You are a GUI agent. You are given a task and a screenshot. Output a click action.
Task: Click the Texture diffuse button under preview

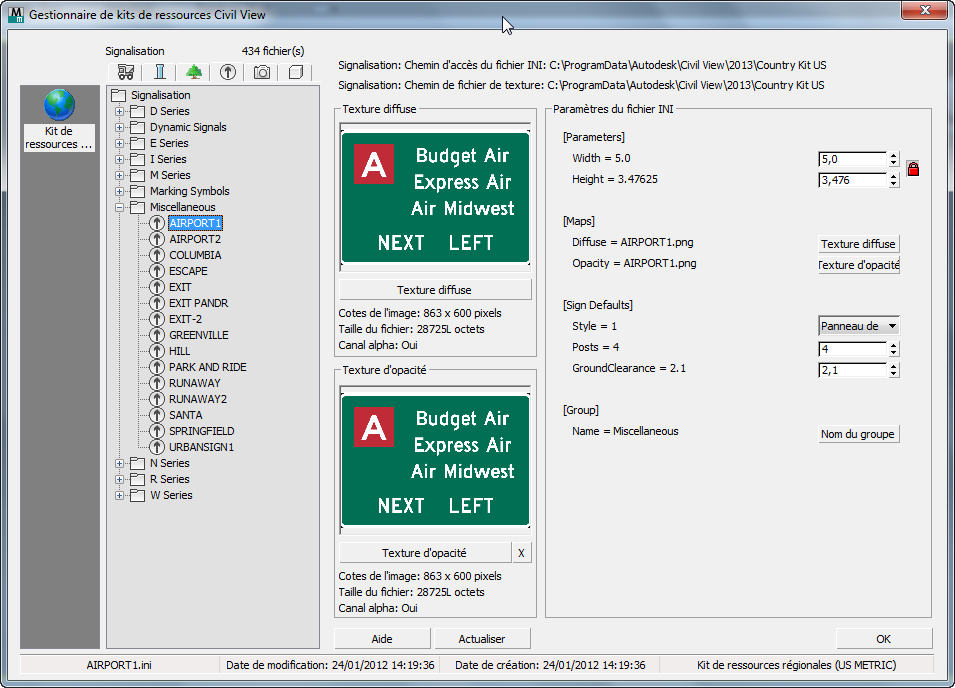(435, 290)
